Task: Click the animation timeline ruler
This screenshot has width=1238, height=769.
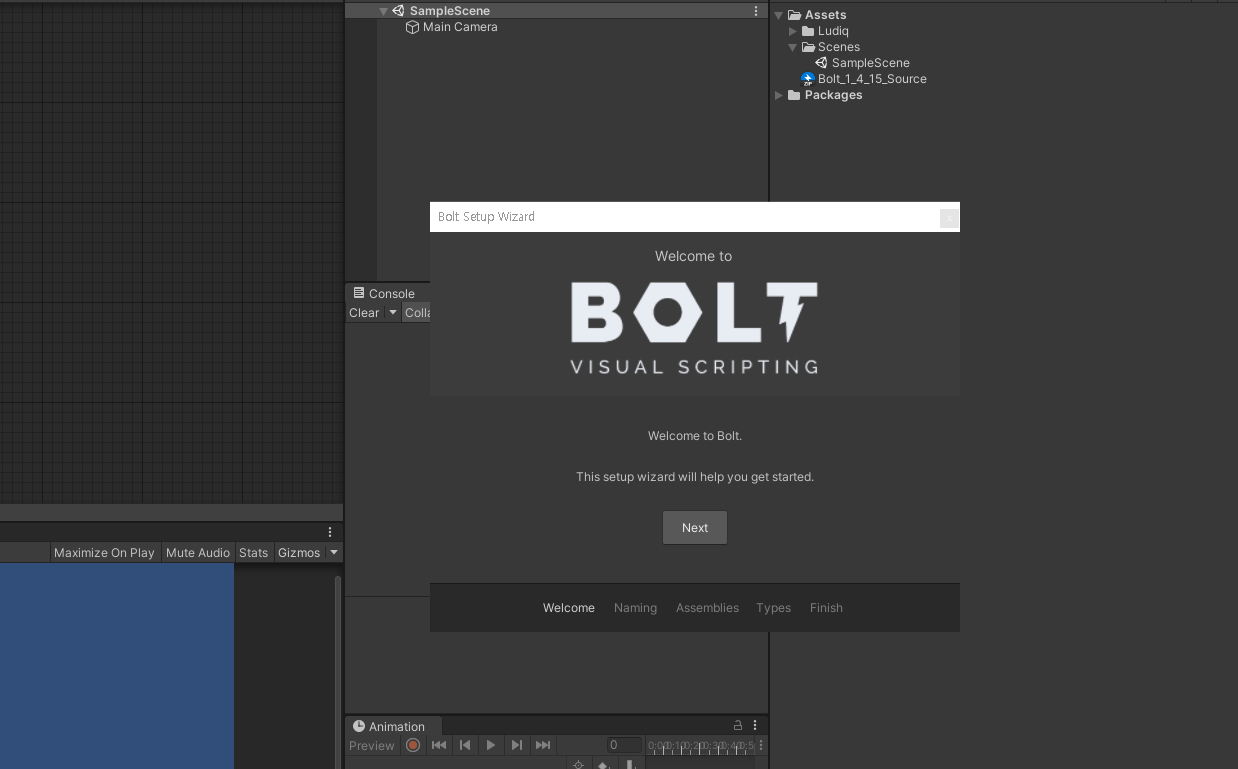Action: 700,745
